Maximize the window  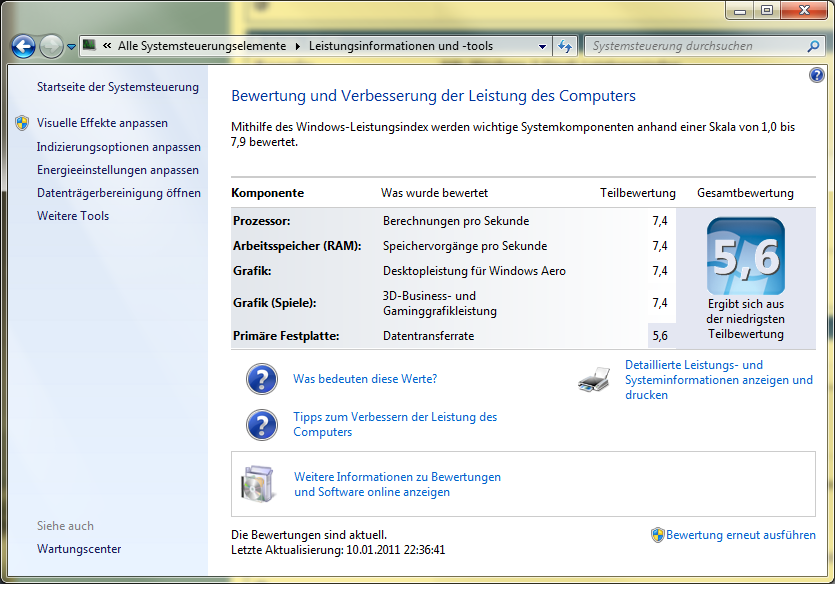pyautogui.click(x=767, y=10)
